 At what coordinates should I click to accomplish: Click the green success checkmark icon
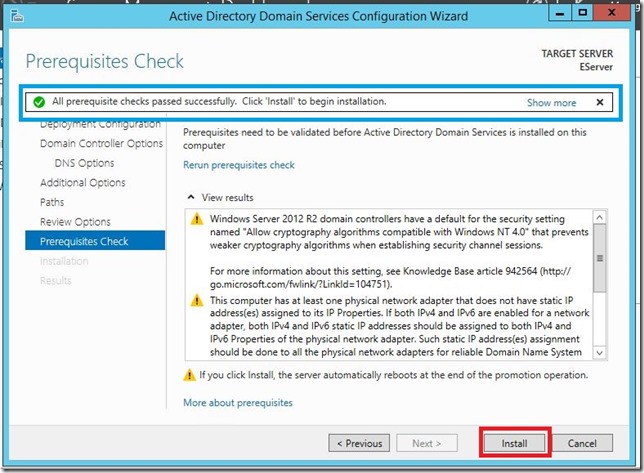pyautogui.click(x=39, y=102)
